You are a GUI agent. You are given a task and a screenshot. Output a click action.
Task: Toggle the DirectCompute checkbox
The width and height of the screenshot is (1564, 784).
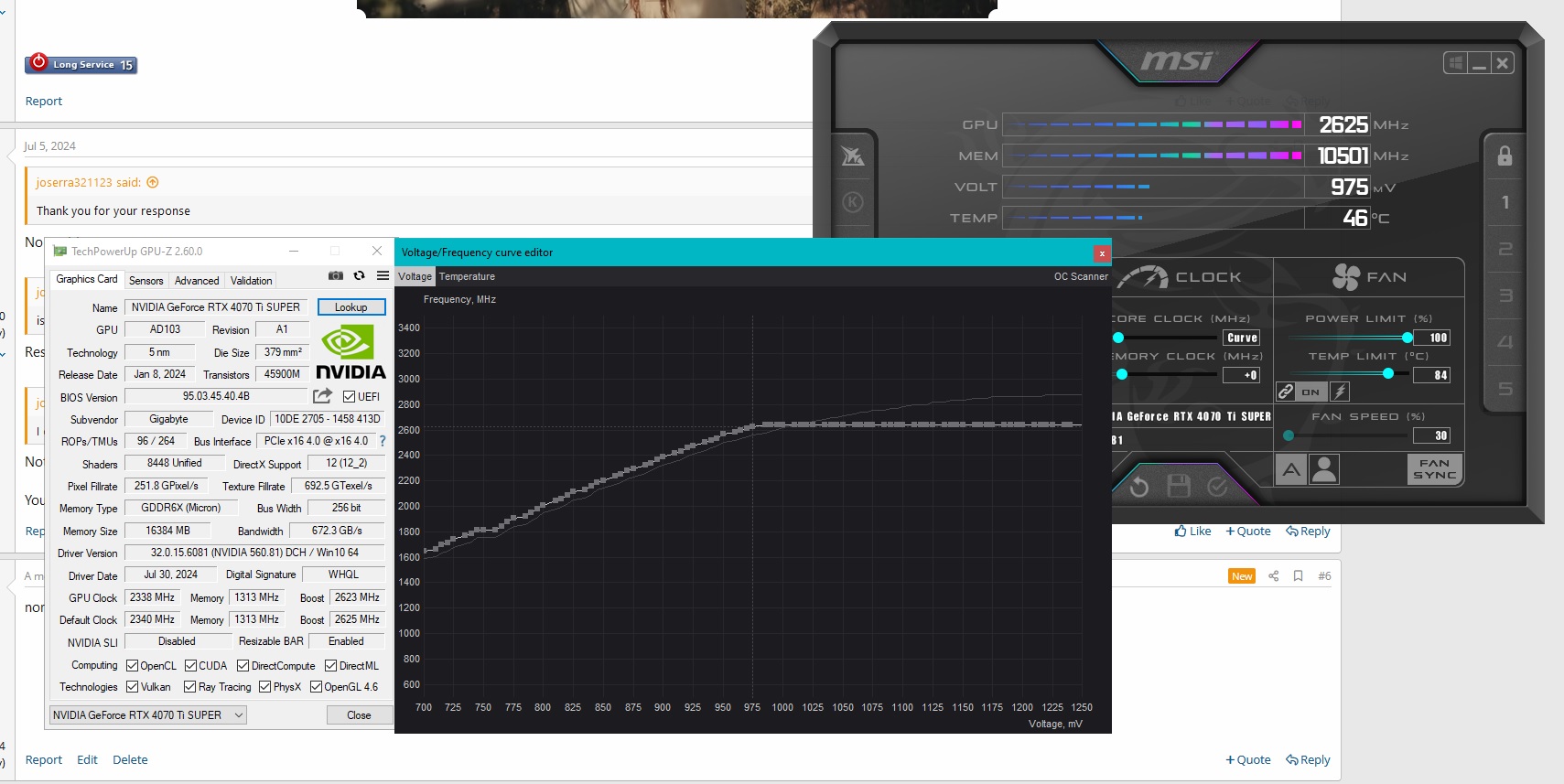[243, 666]
